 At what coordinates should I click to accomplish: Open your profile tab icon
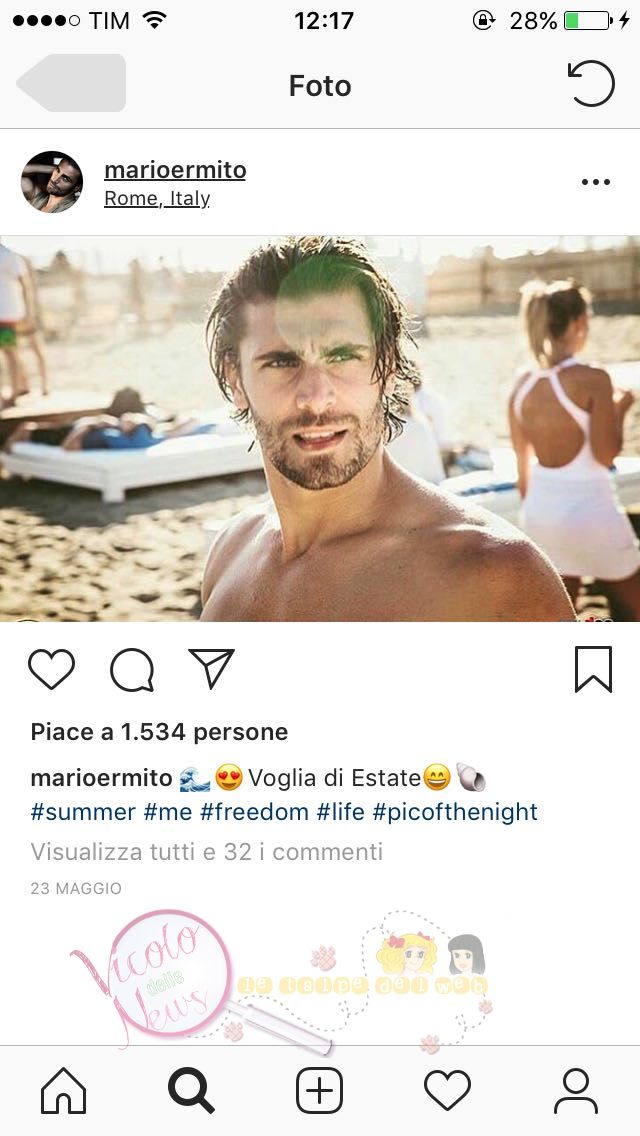575,1090
